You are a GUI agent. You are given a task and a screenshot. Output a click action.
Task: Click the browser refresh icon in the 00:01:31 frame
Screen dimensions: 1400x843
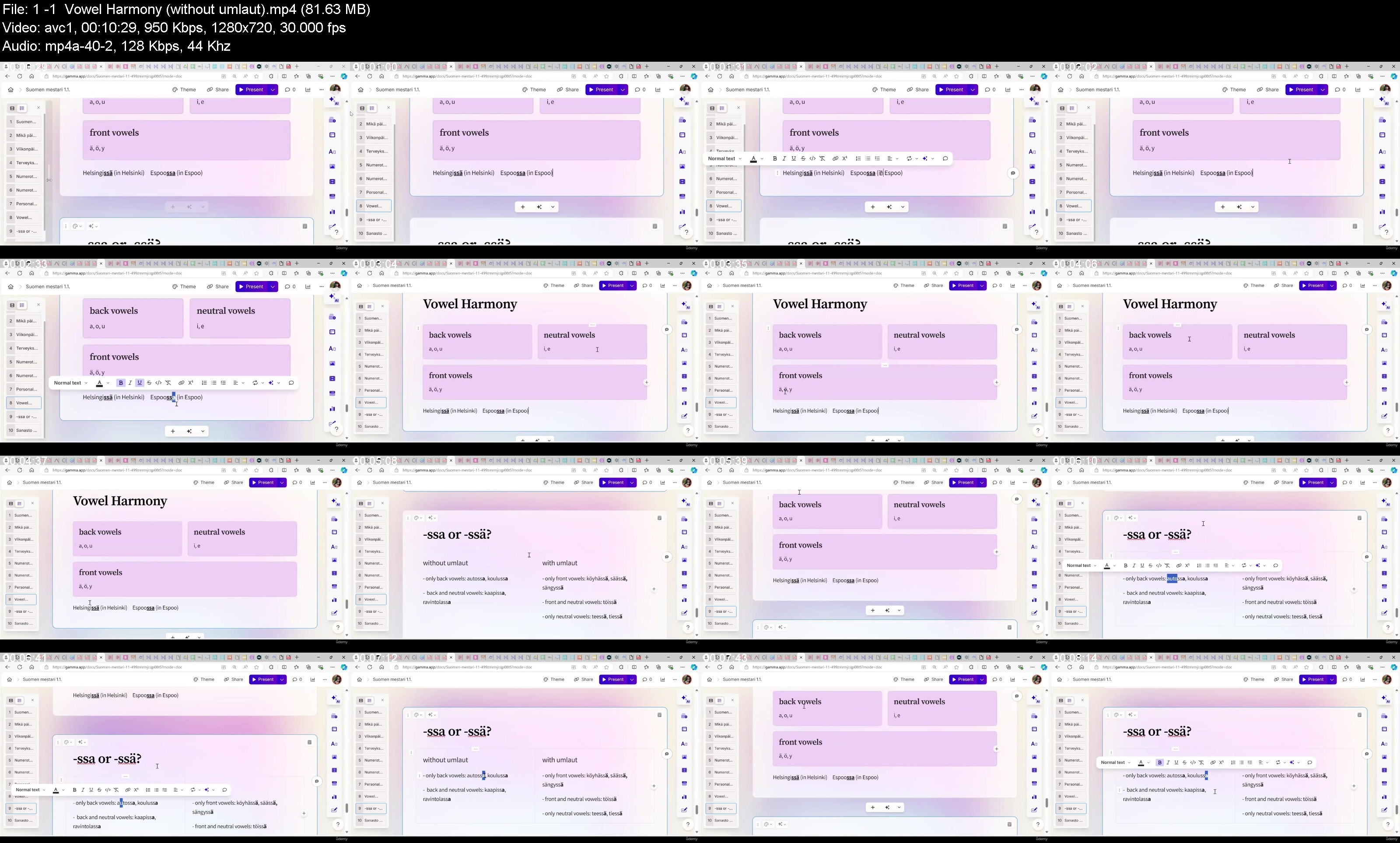click(719, 76)
